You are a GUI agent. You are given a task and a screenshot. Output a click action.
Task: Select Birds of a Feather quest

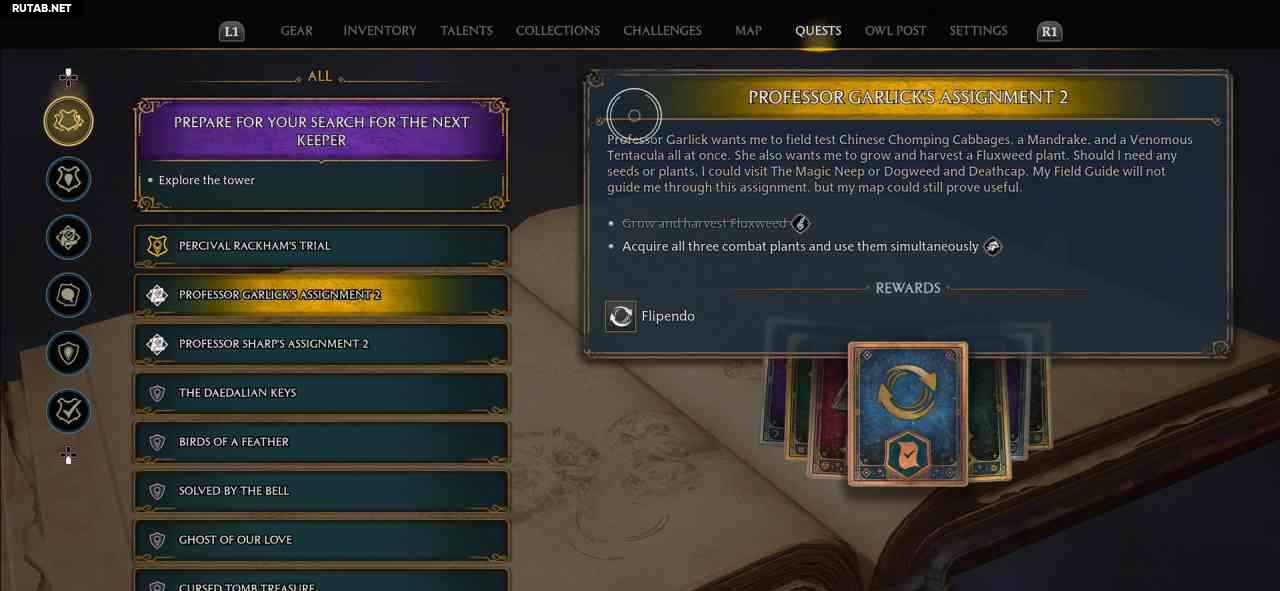(x=321, y=442)
